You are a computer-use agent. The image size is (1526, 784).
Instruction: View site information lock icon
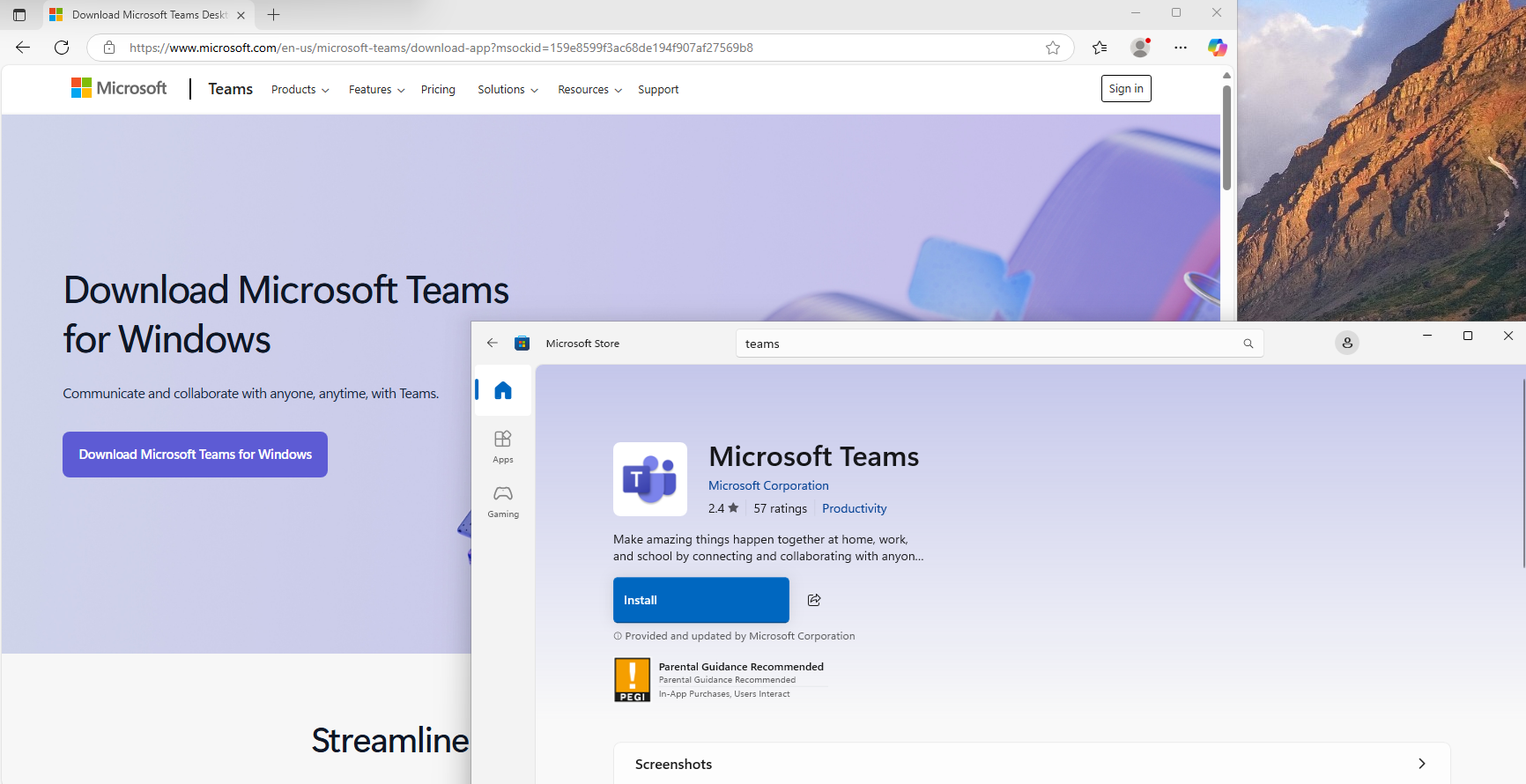tap(109, 48)
